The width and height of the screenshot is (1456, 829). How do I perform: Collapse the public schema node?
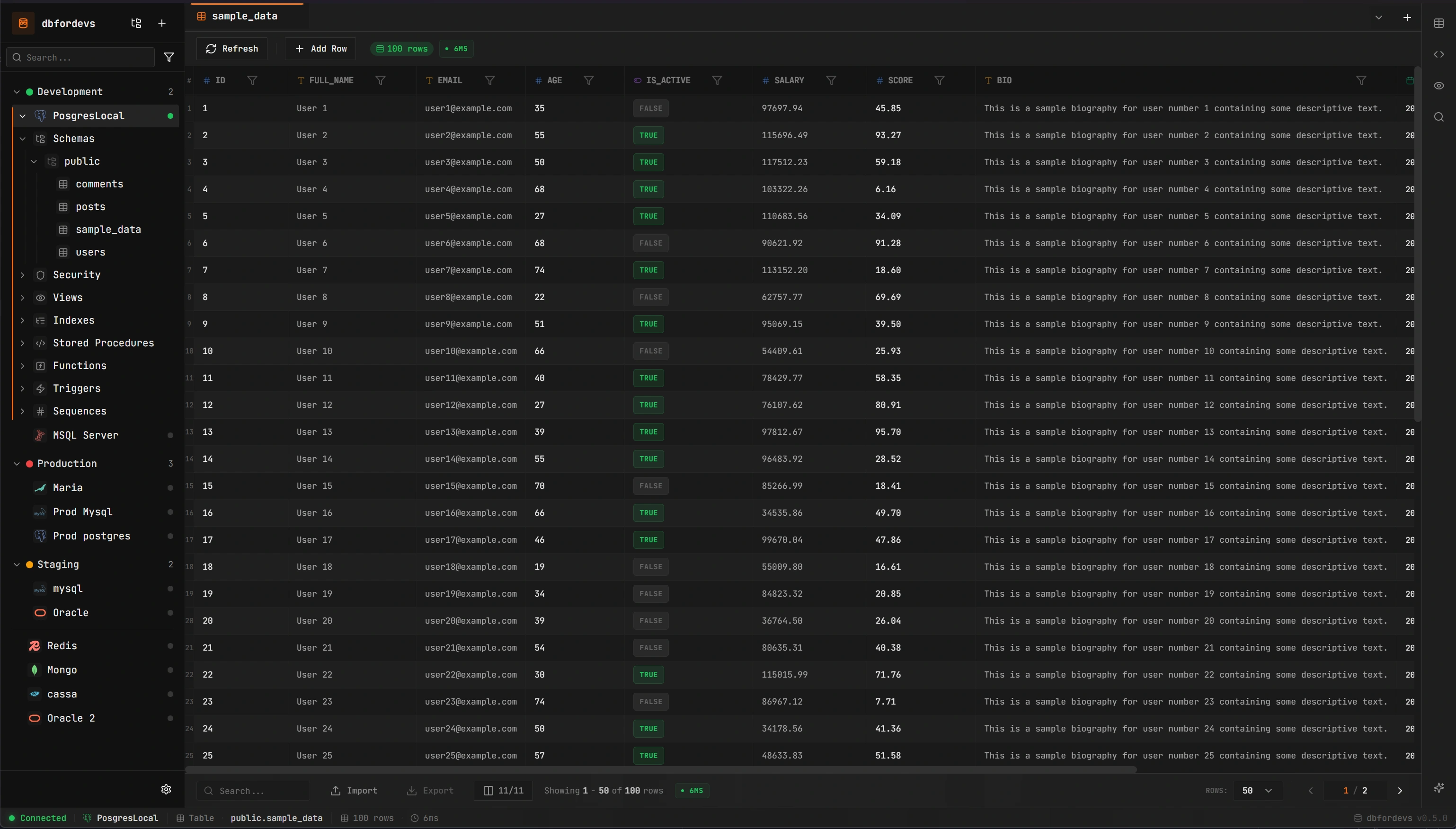click(x=34, y=162)
